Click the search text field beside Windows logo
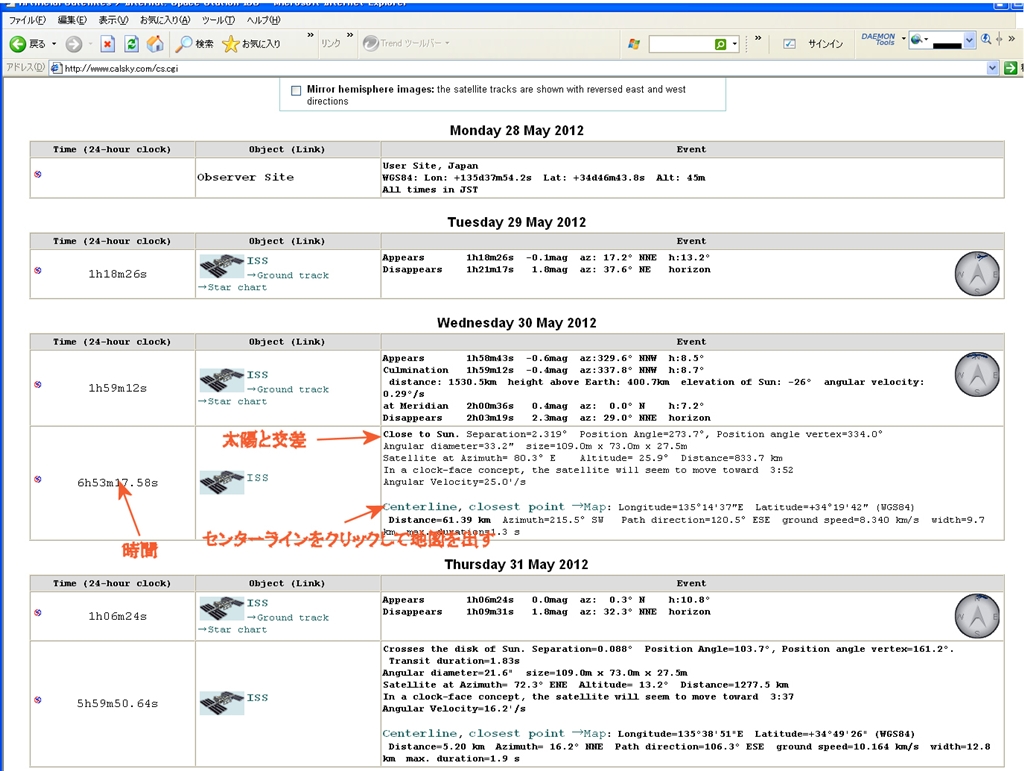 [x=680, y=44]
